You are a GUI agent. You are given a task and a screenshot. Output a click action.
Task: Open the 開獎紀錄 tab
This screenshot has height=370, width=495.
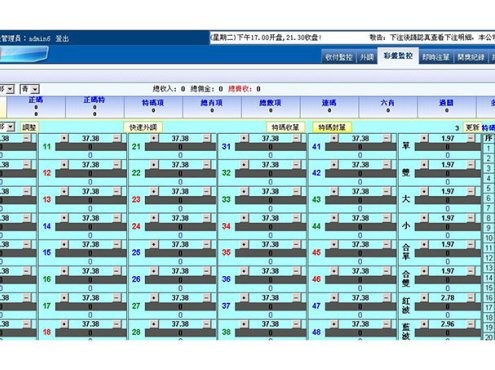tap(471, 57)
